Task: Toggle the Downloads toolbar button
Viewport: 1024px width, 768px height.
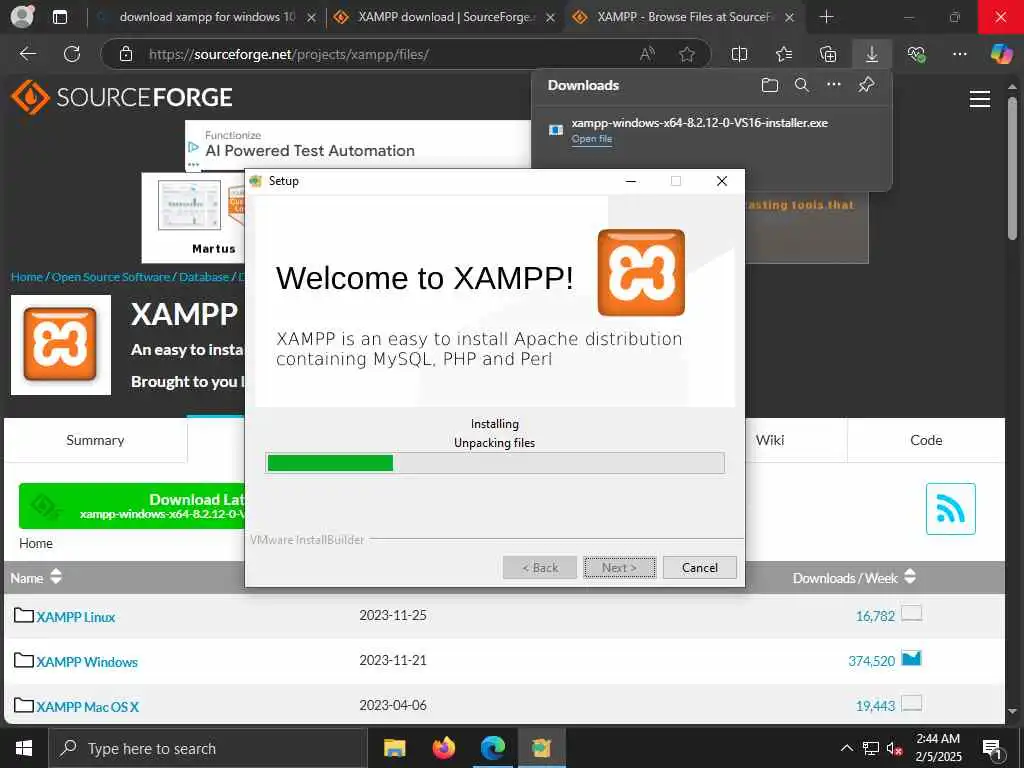Action: [x=872, y=54]
